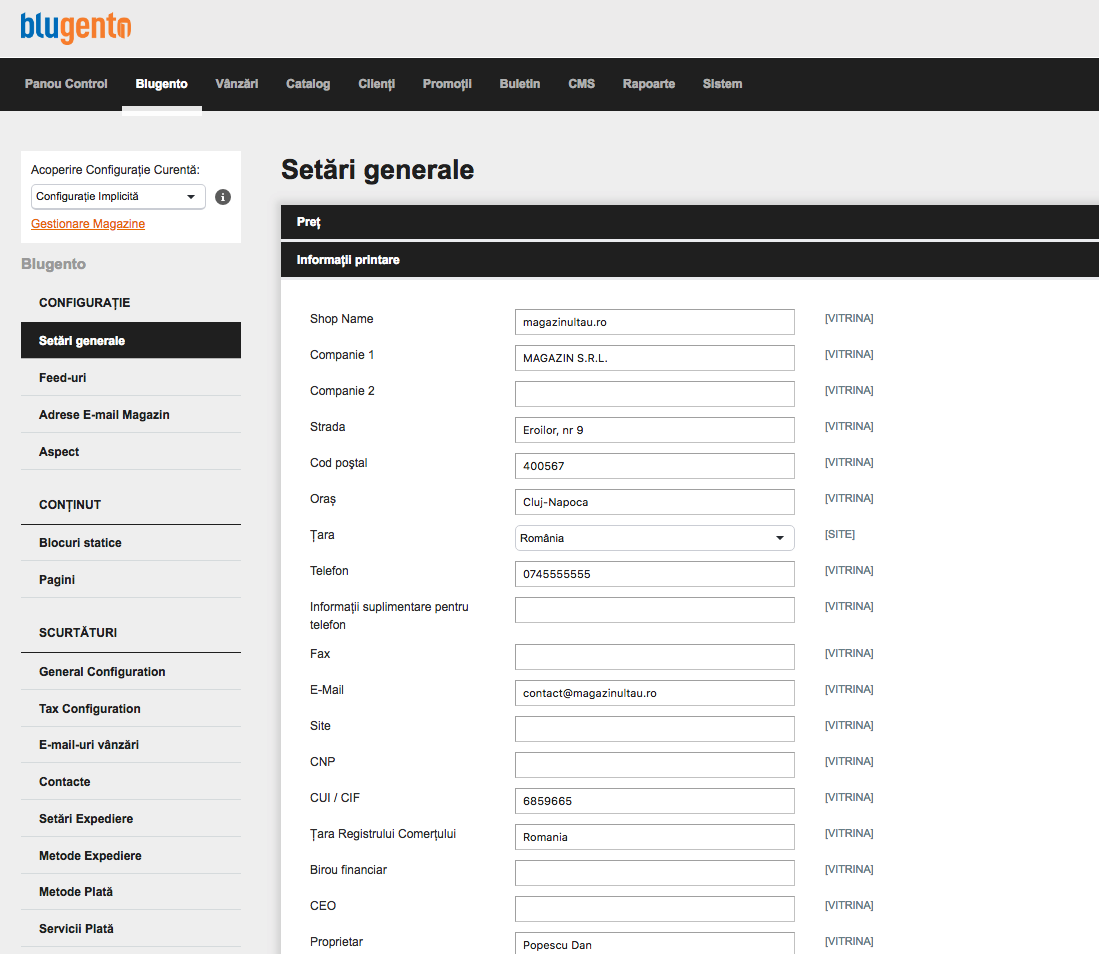Image resolution: width=1099 pixels, height=954 pixels.
Task: Click the Shop Name input field
Action: pyautogui.click(x=654, y=322)
